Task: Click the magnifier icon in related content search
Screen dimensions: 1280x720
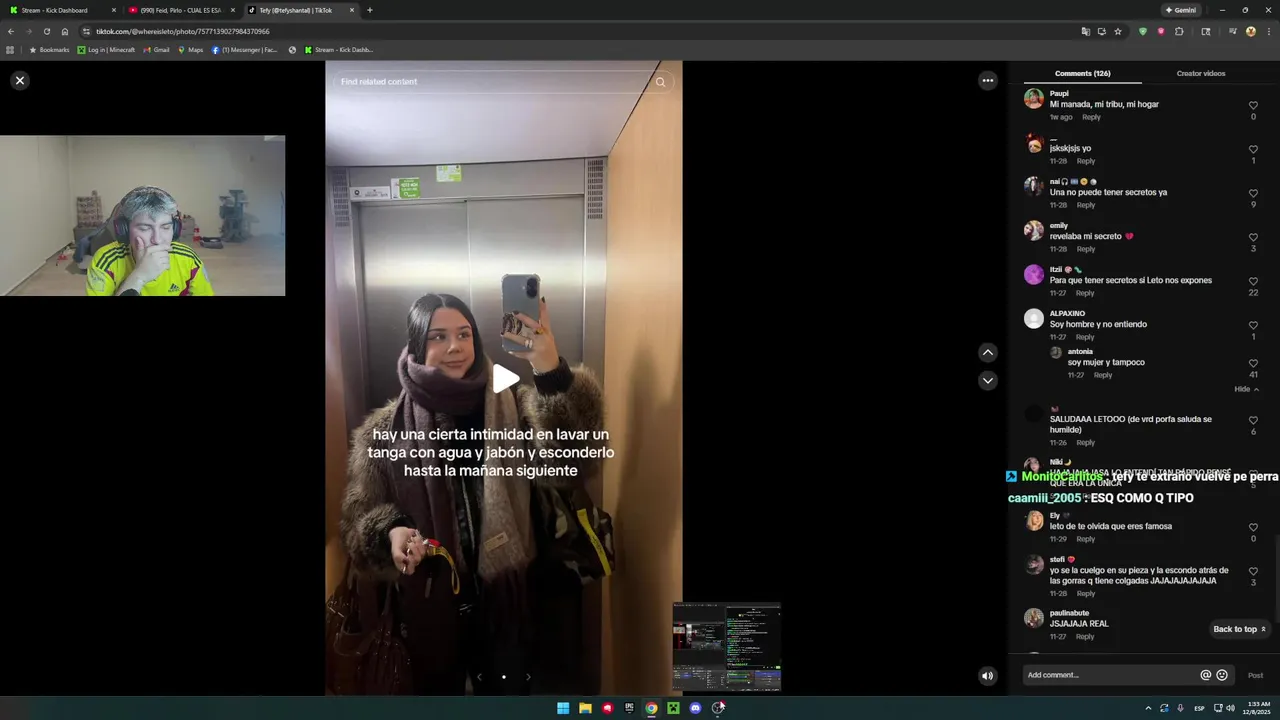Action: click(660, 82)
